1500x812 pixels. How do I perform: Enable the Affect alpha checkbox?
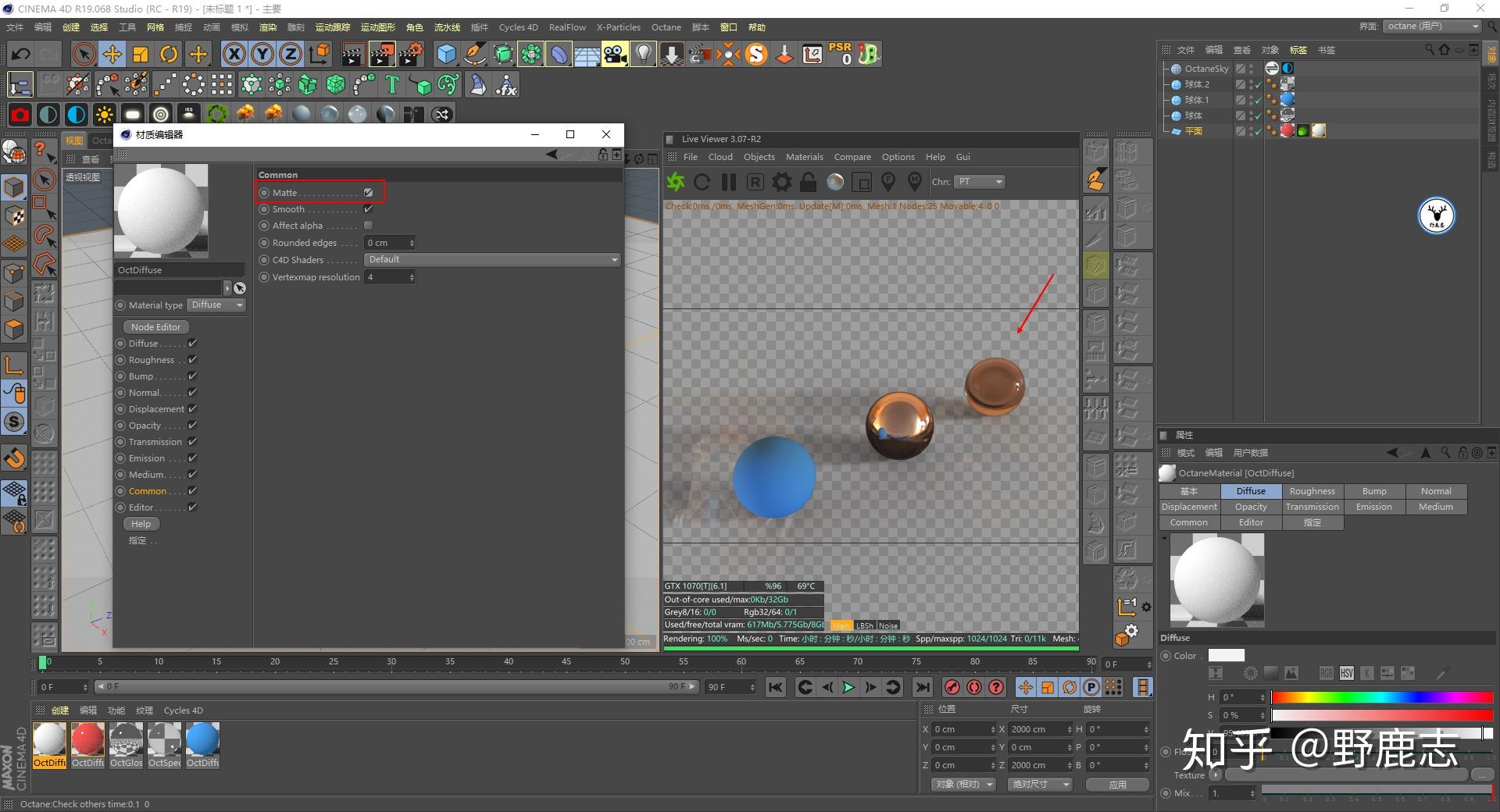pos(368,226)
